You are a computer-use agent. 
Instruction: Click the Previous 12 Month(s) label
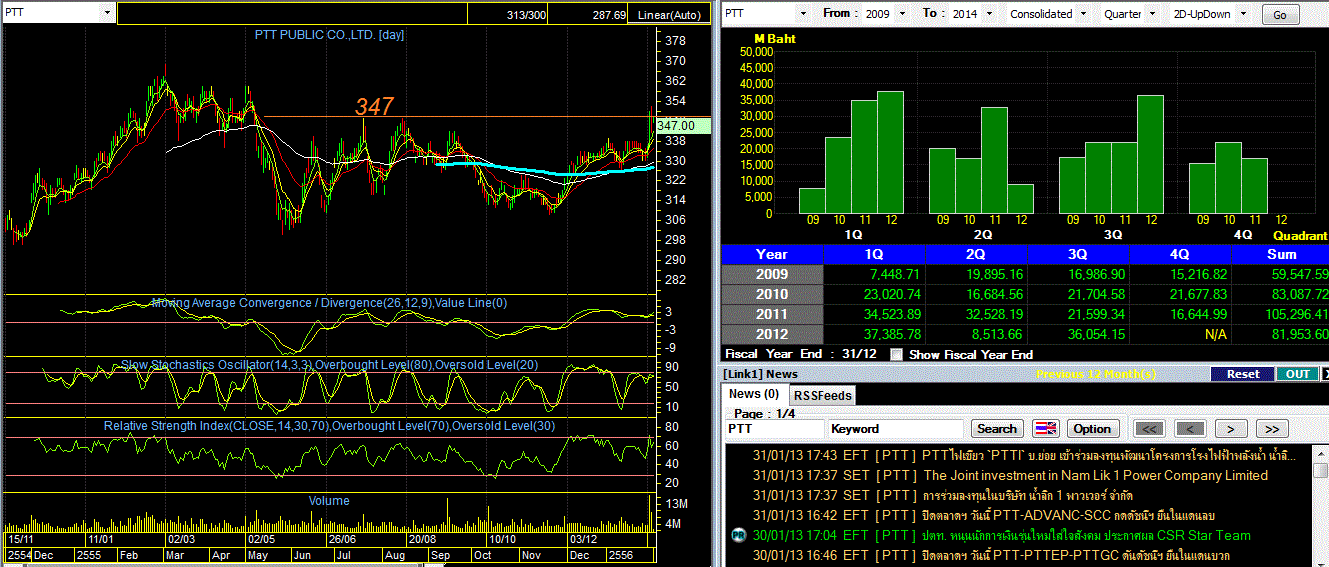tap(1095, 374)
